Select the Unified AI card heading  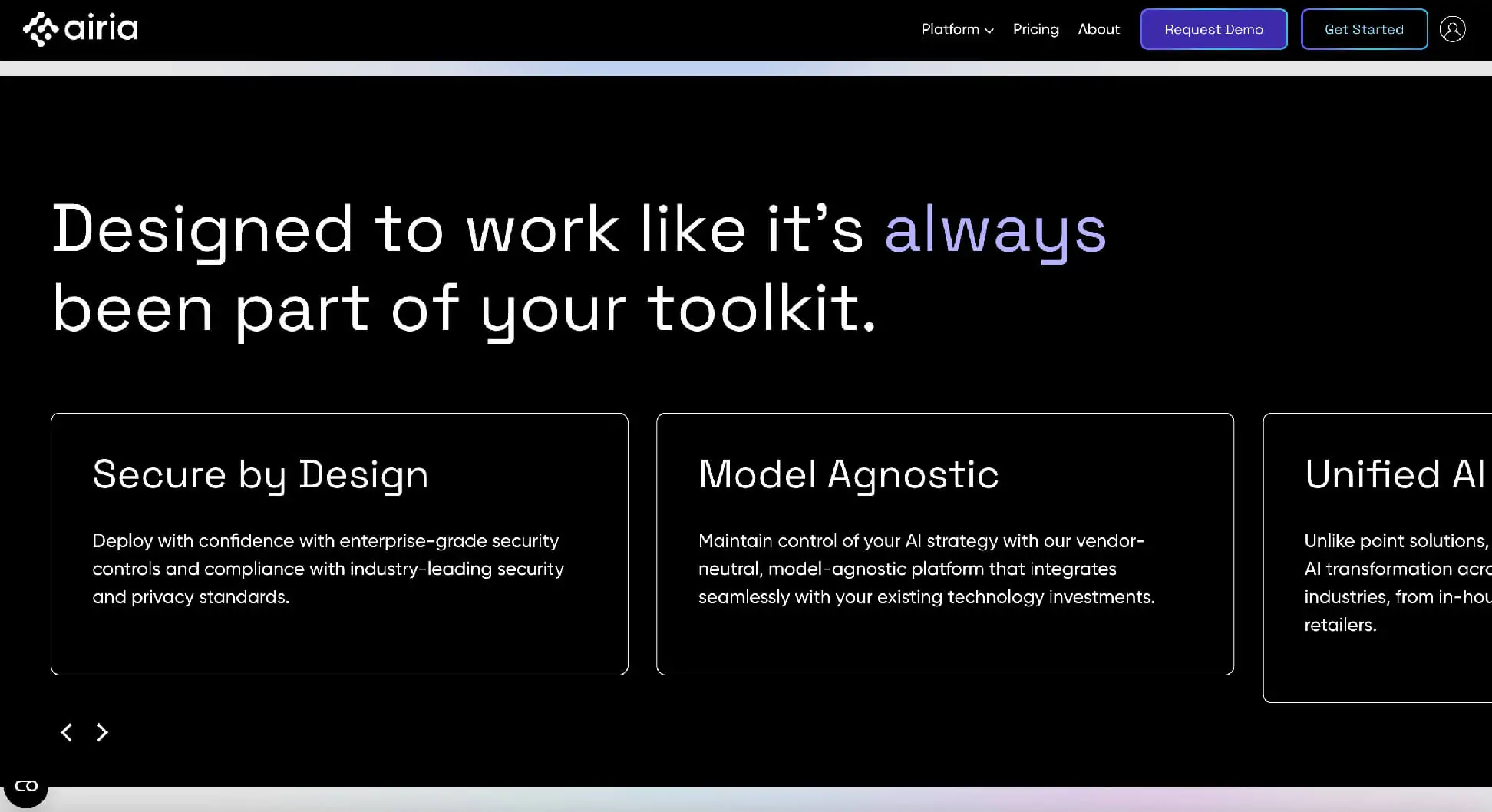1397,474
